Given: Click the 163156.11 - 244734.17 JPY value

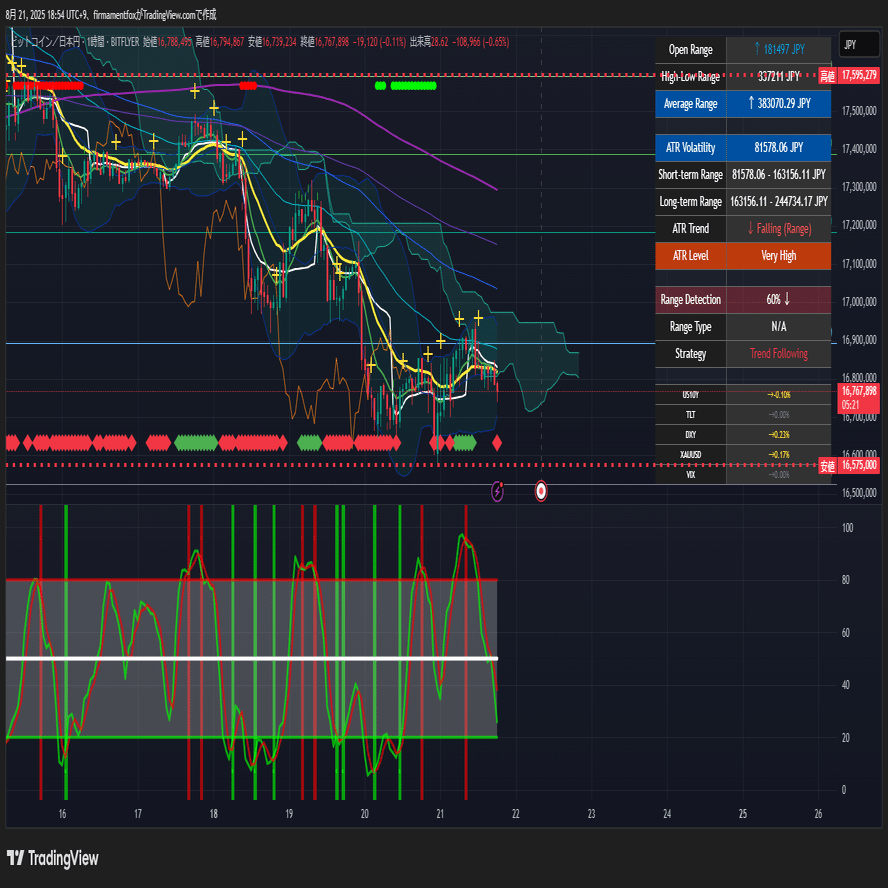Looking at the screenshot, I should pos(779,202).
